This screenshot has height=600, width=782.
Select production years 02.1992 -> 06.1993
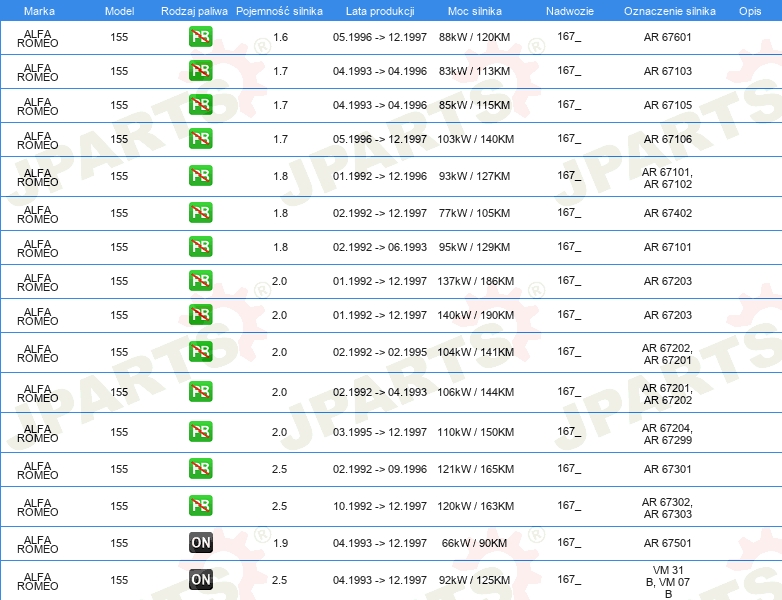click(x=380, y=247)
